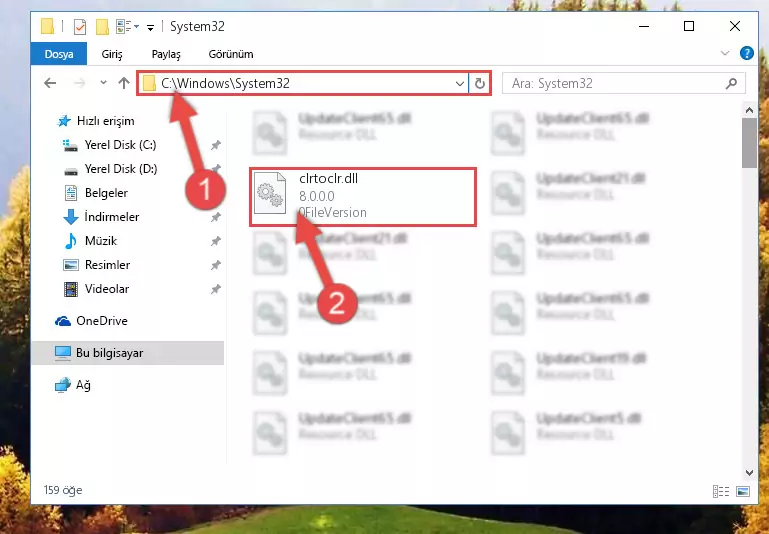769x534 pixels.
Task: Click the Ağ network icon
Action: tap(63, 385)
